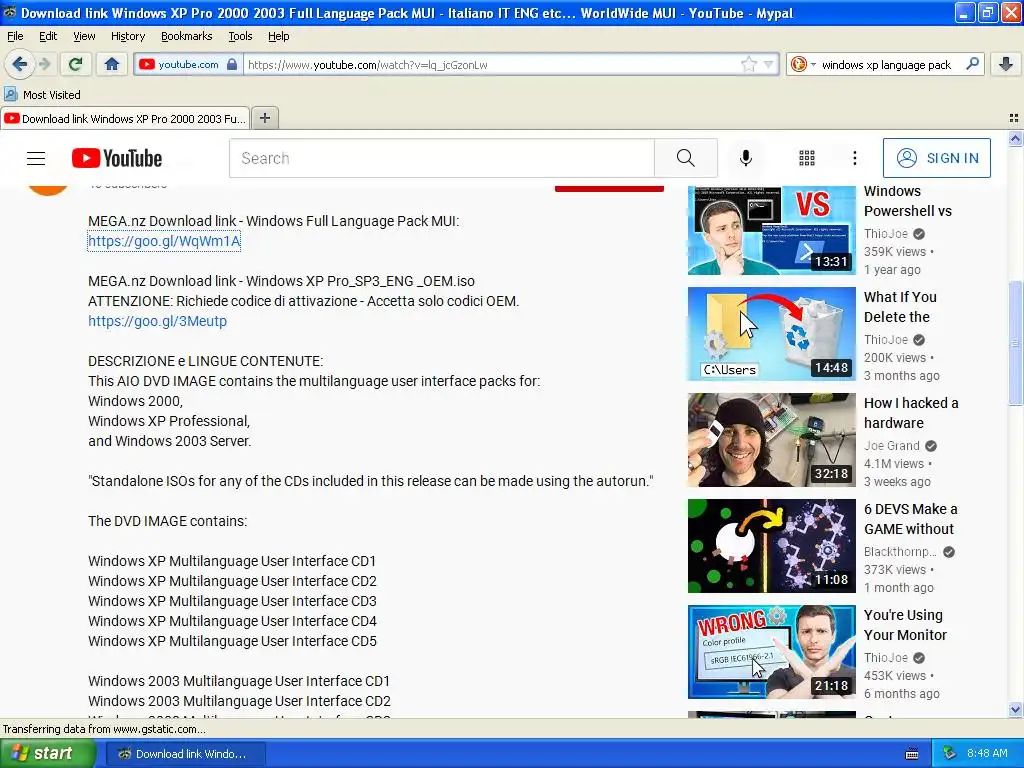Bookmark this page with the star icon
1024x768 pixels.
point(748,64)
